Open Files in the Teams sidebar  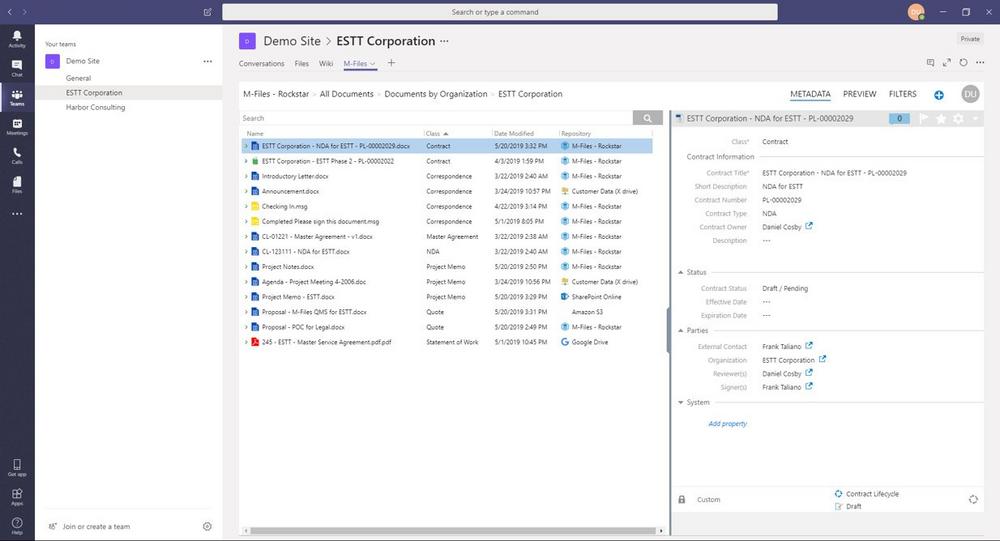pos(17,184)
